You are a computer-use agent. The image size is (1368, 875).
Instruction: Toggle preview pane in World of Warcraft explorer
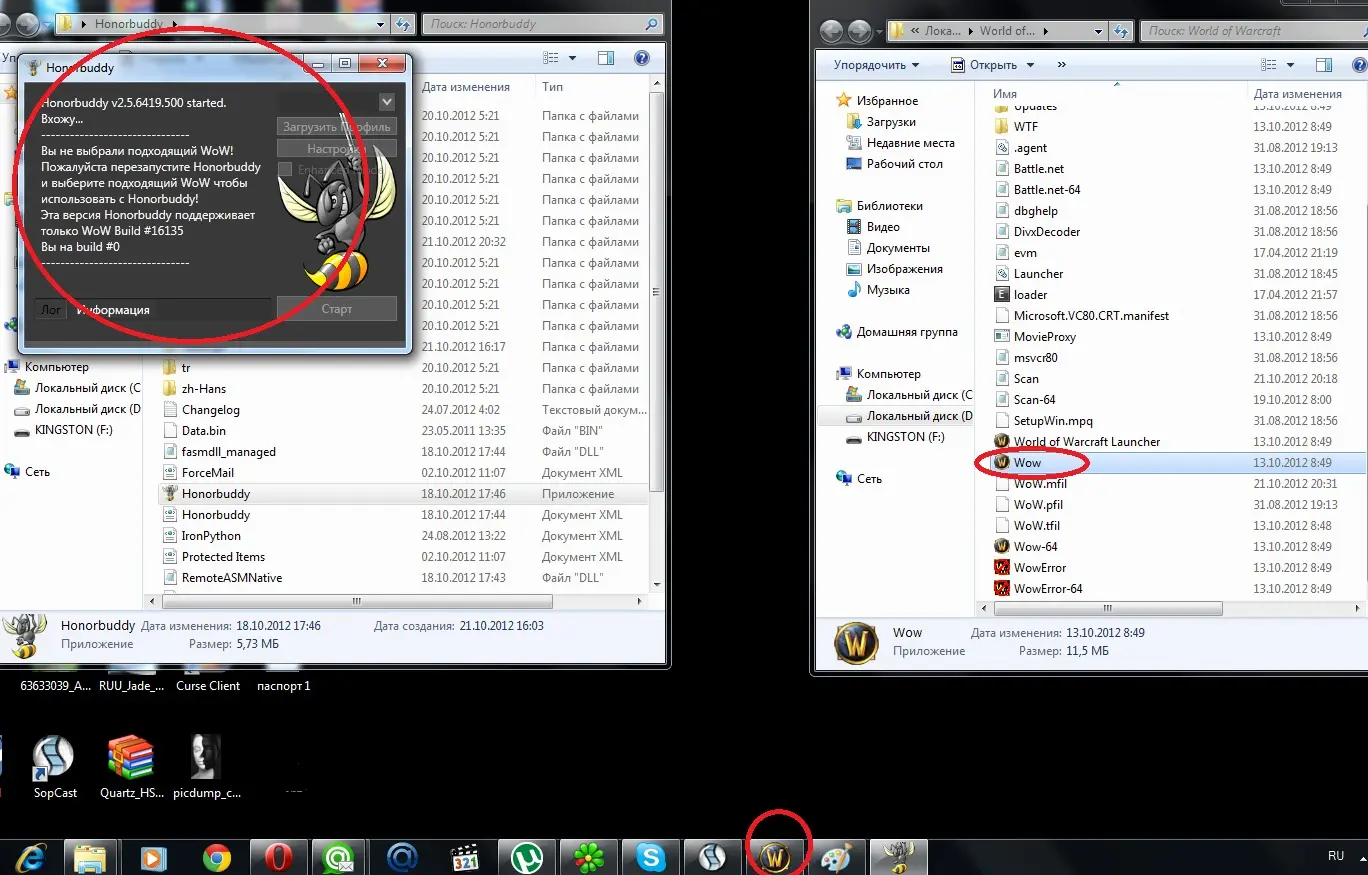tap(1324, 65)
